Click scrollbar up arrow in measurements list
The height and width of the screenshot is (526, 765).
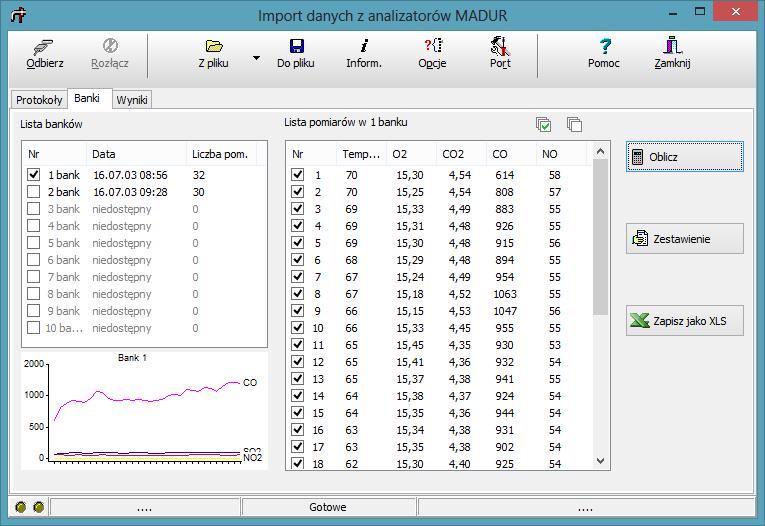601,152
